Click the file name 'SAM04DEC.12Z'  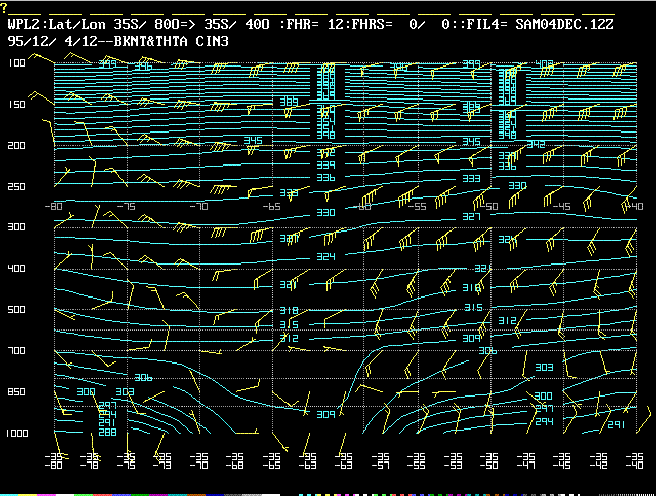[x=564, y=24]
